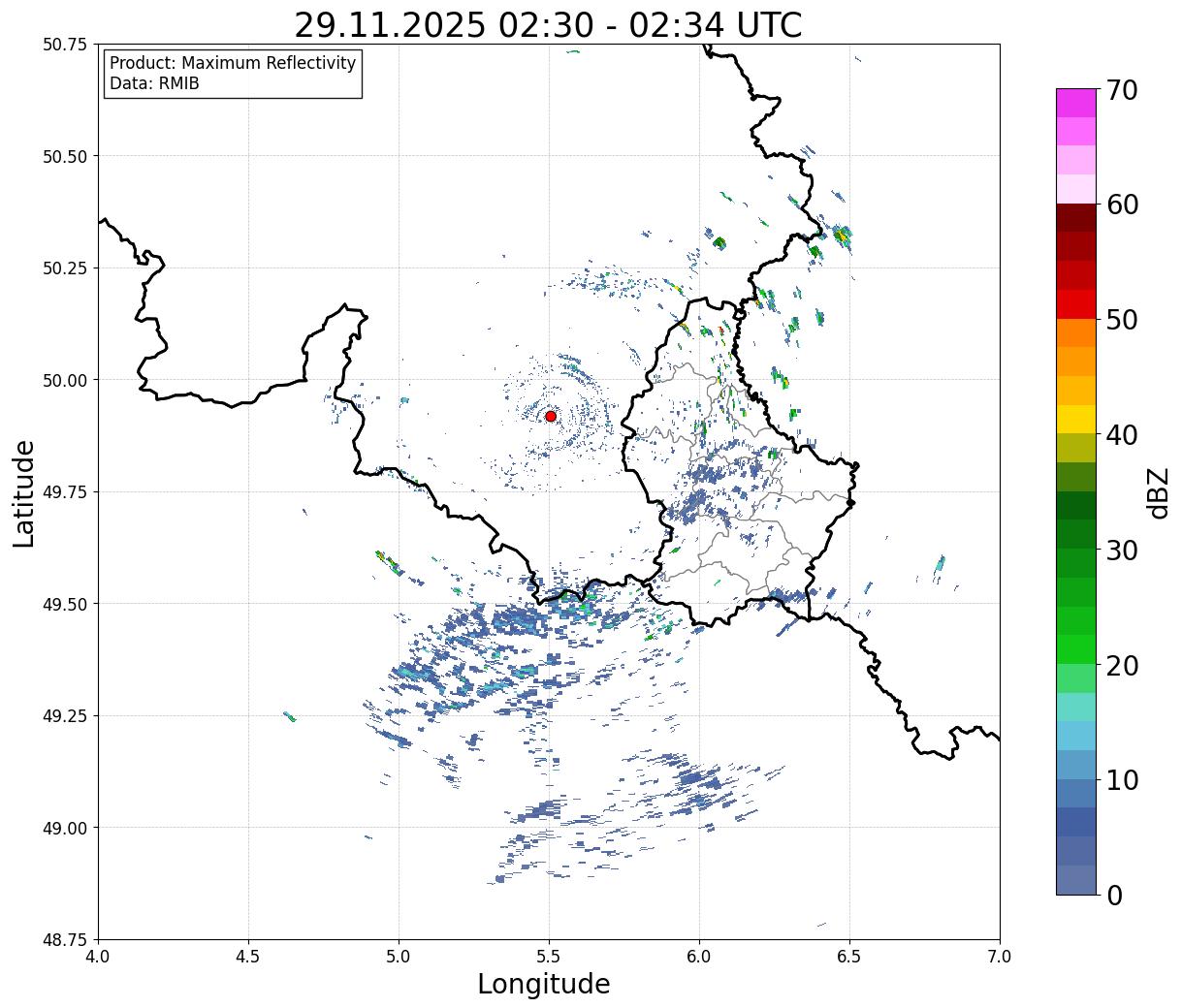Screen dimensions: 1182x1008
Task: Click longitude tick label 4.0
Action: 98,956
